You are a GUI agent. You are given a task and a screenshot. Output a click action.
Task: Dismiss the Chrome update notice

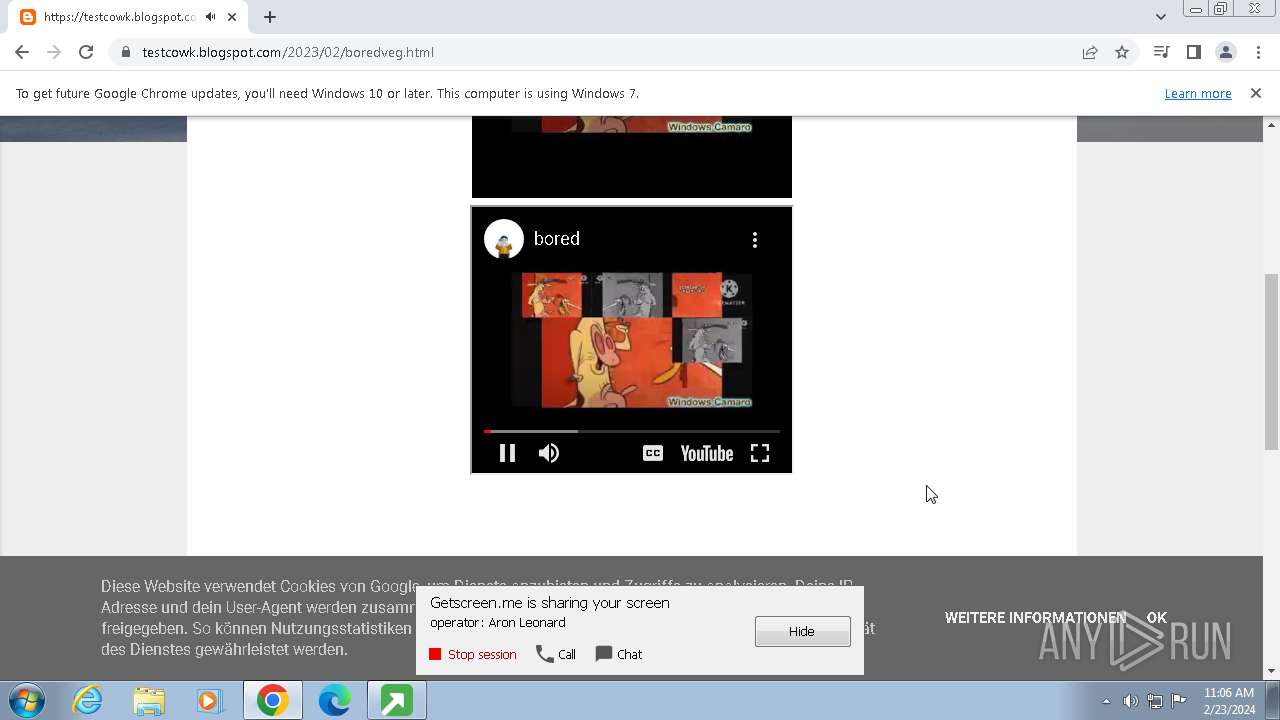tap(1256, 93)
